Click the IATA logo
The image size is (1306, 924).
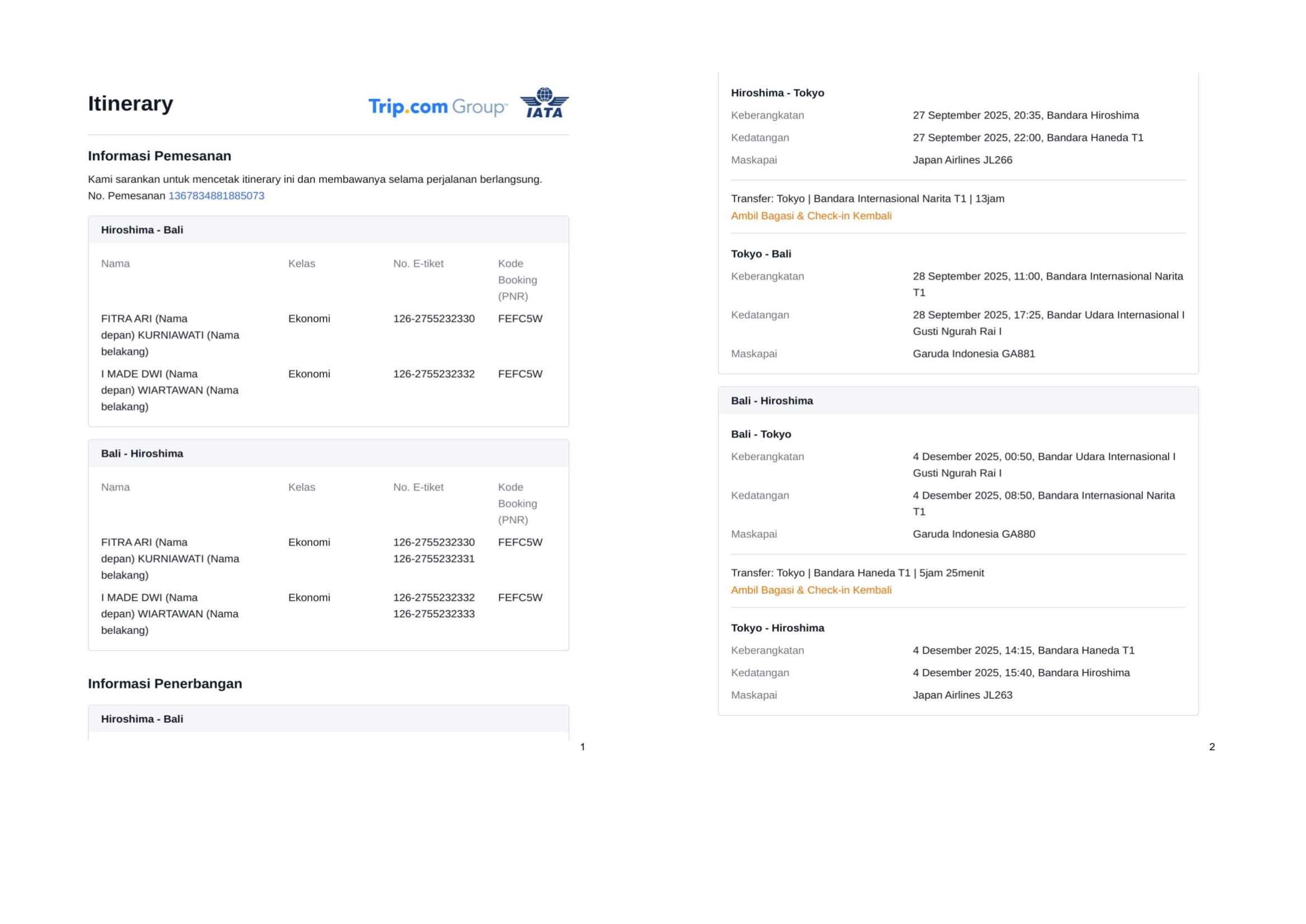click(545, 103)
